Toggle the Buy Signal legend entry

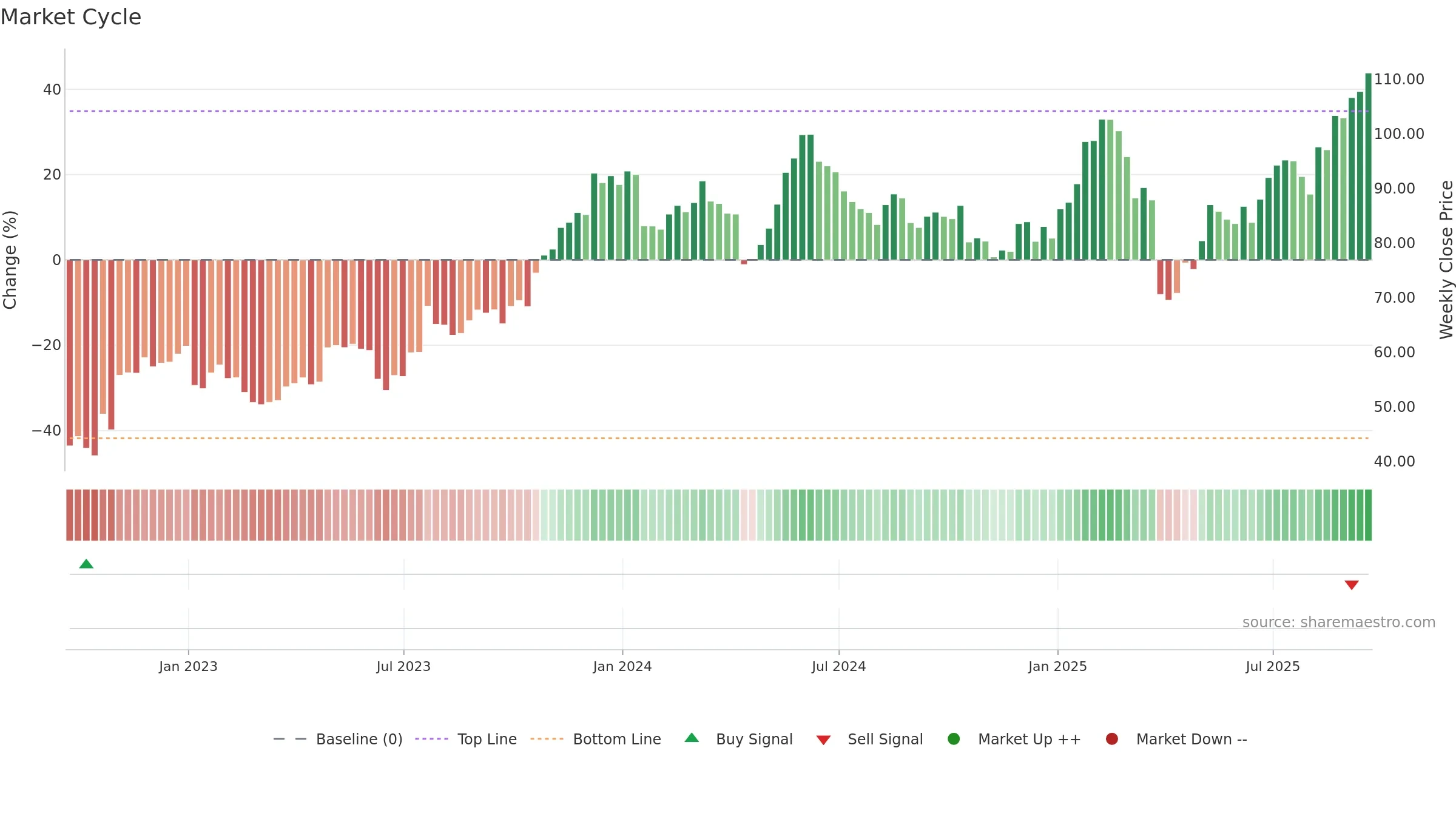tap(738, 739)
